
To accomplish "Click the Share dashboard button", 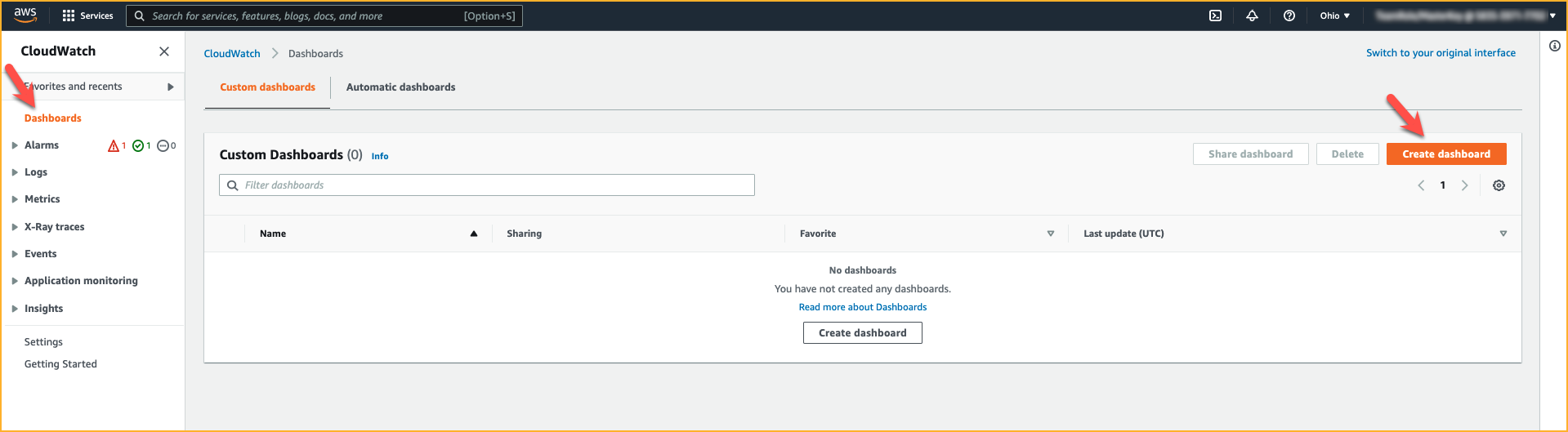I will click(x=1250, y=154).
